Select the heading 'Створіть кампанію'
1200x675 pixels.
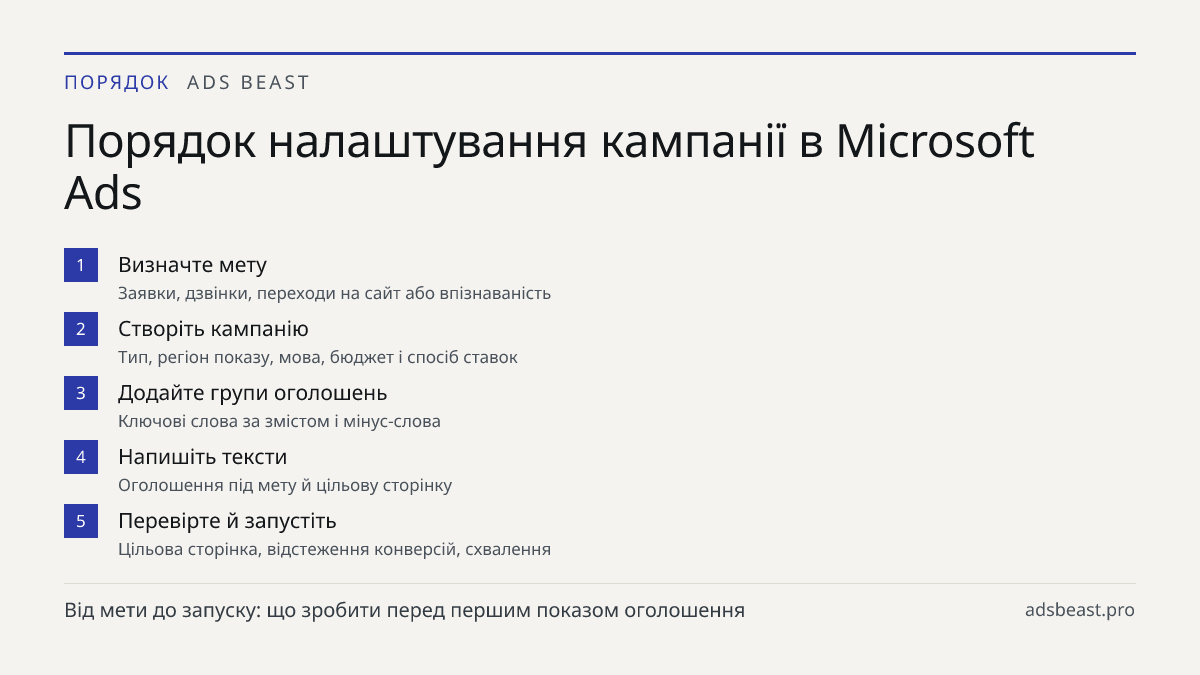(213, 329)
